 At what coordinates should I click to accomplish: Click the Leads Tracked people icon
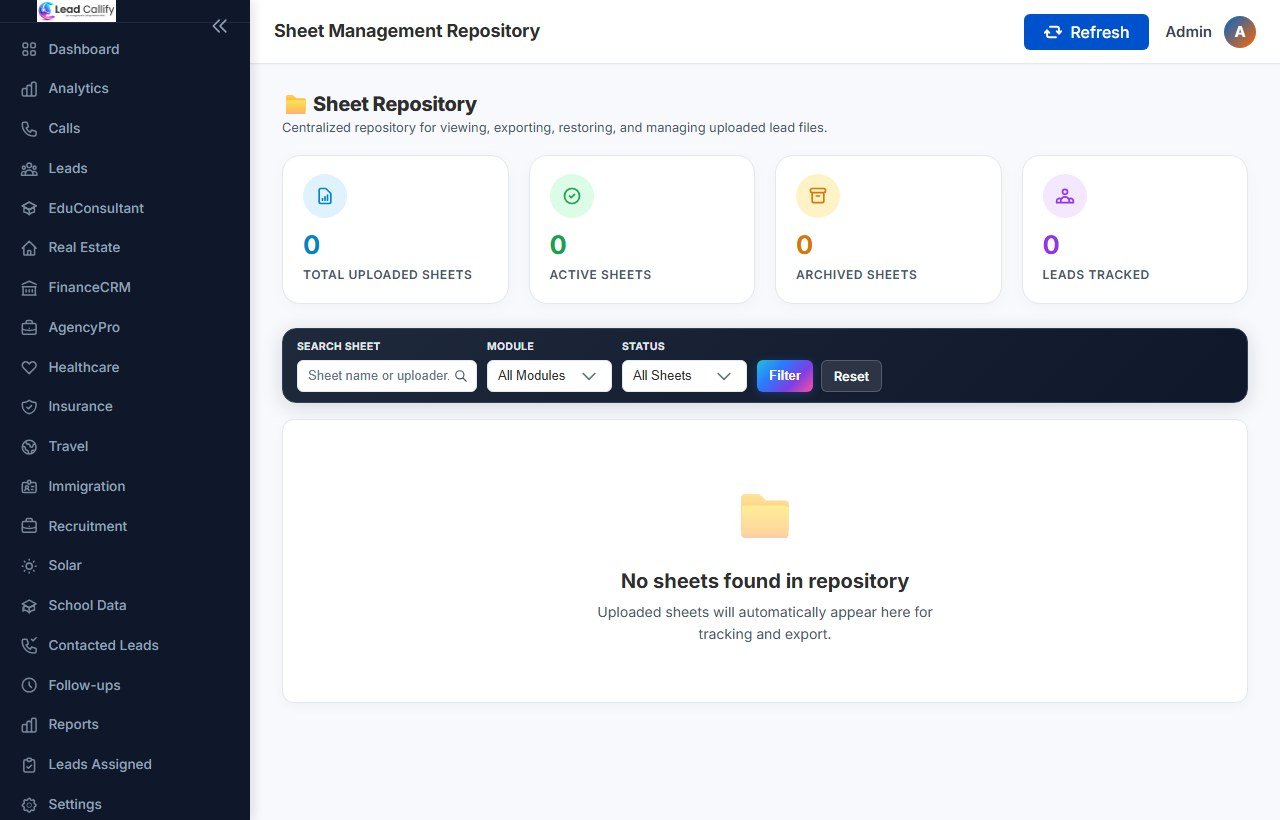click(x=1065, y=196)
